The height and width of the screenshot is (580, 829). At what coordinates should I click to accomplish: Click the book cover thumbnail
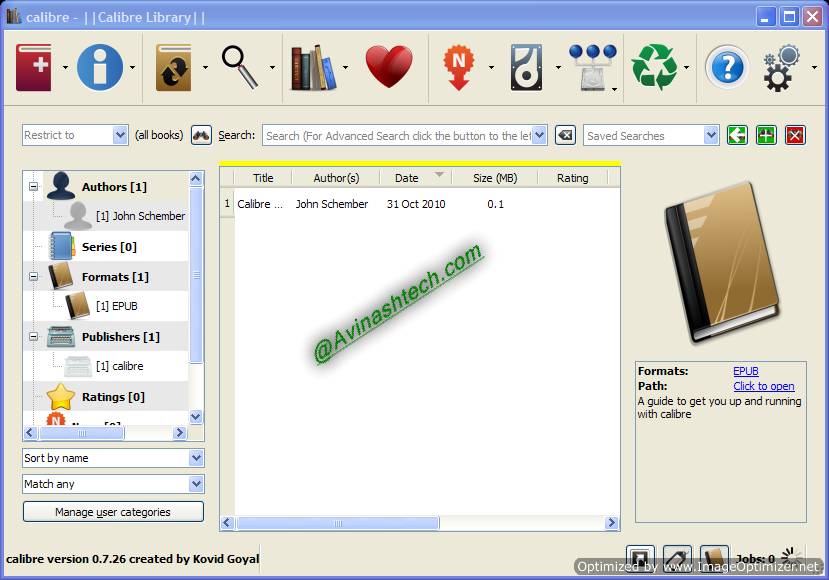(x=722, y=263)
